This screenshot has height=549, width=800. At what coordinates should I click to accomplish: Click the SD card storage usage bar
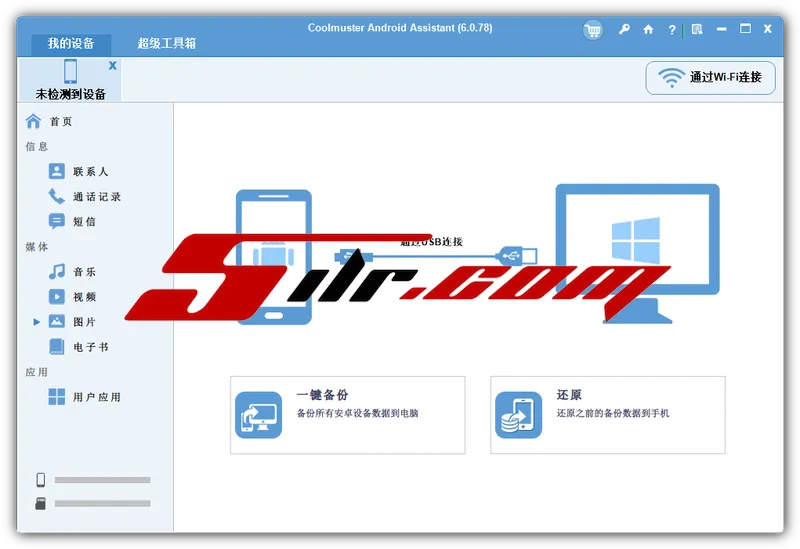[103, 503]
